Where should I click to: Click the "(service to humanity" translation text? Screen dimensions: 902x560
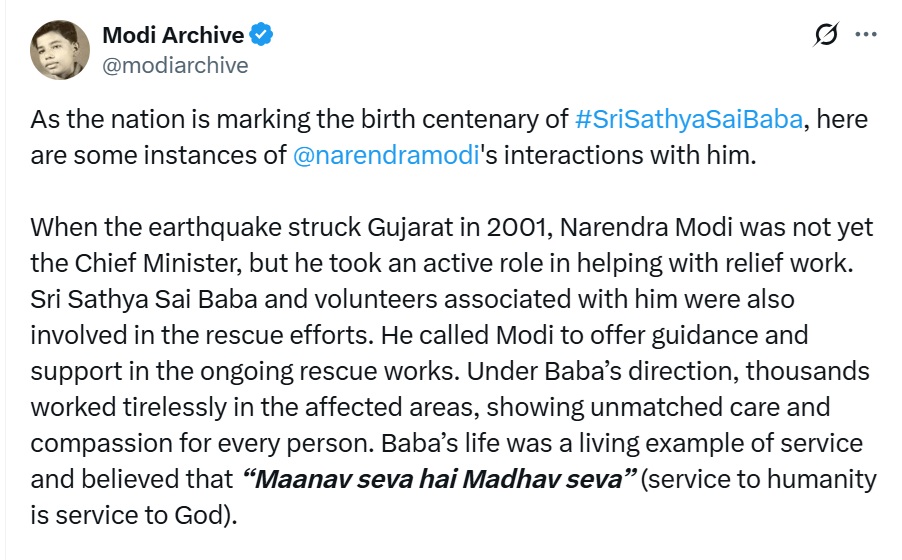coord(760,479)
